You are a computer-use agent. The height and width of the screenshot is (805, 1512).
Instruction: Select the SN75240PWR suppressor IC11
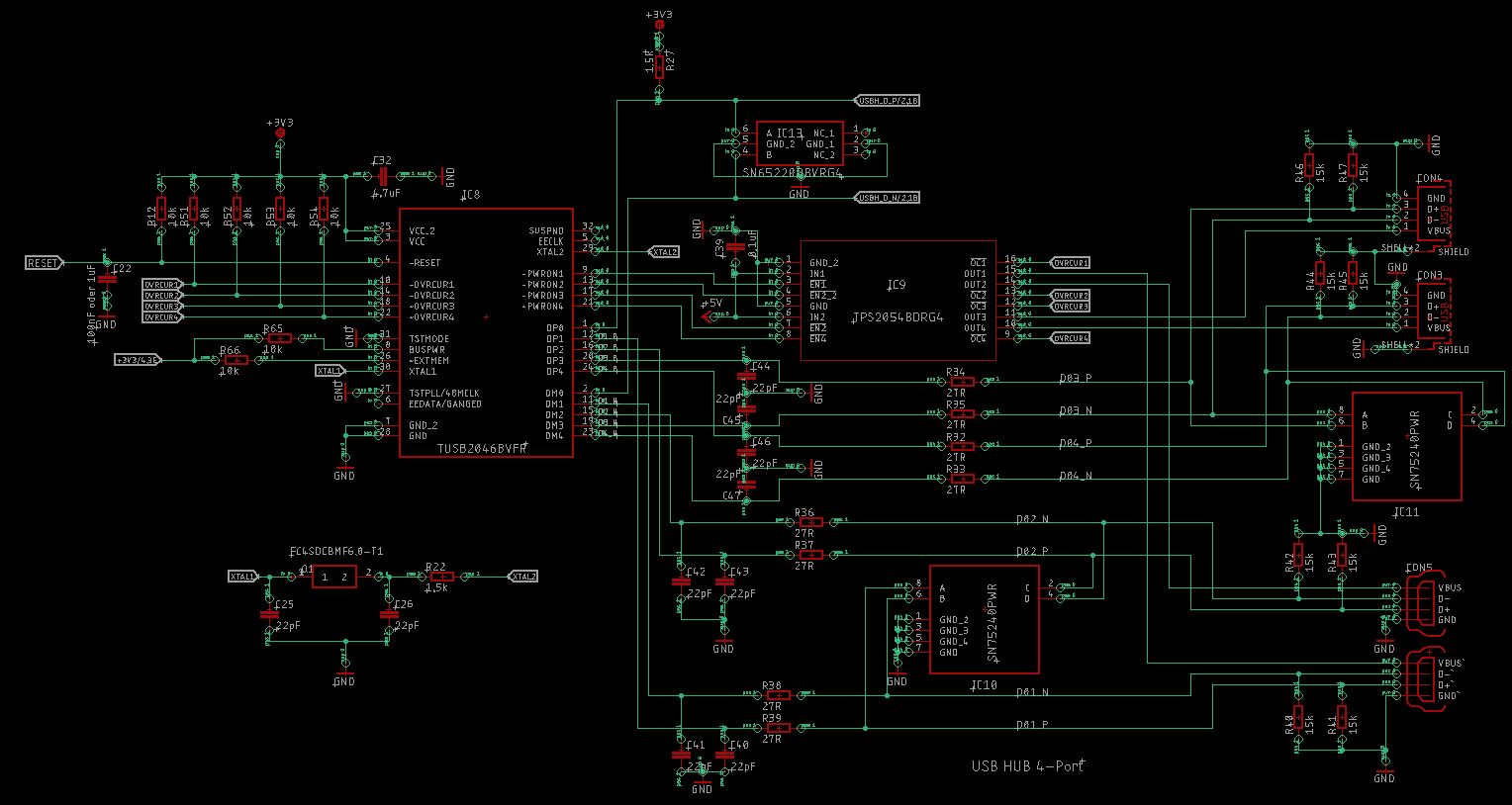1405,445
